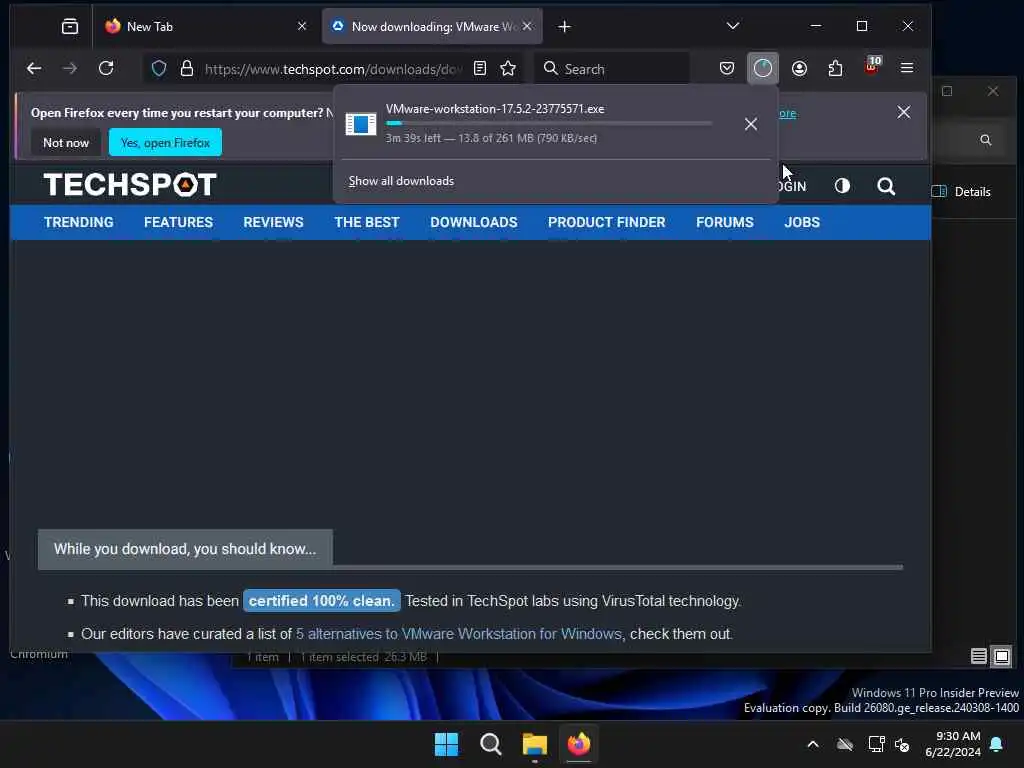Open FORUMS navigation item
1024x768 pixels.
point(724,222)
